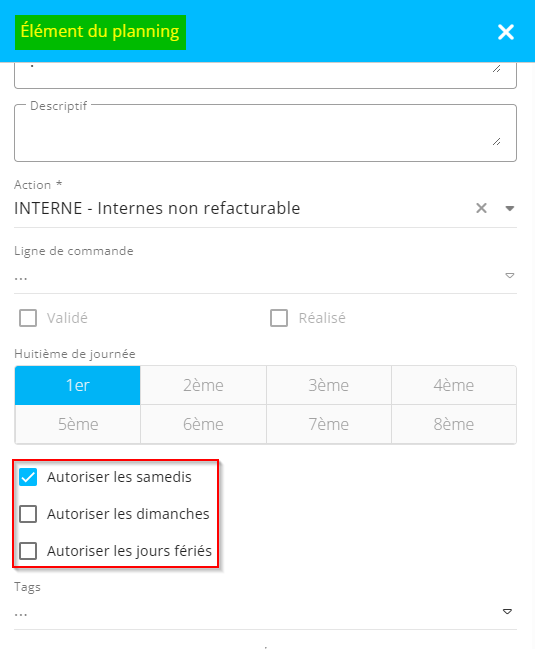Enable Autoriser les jours fériés

28,551
